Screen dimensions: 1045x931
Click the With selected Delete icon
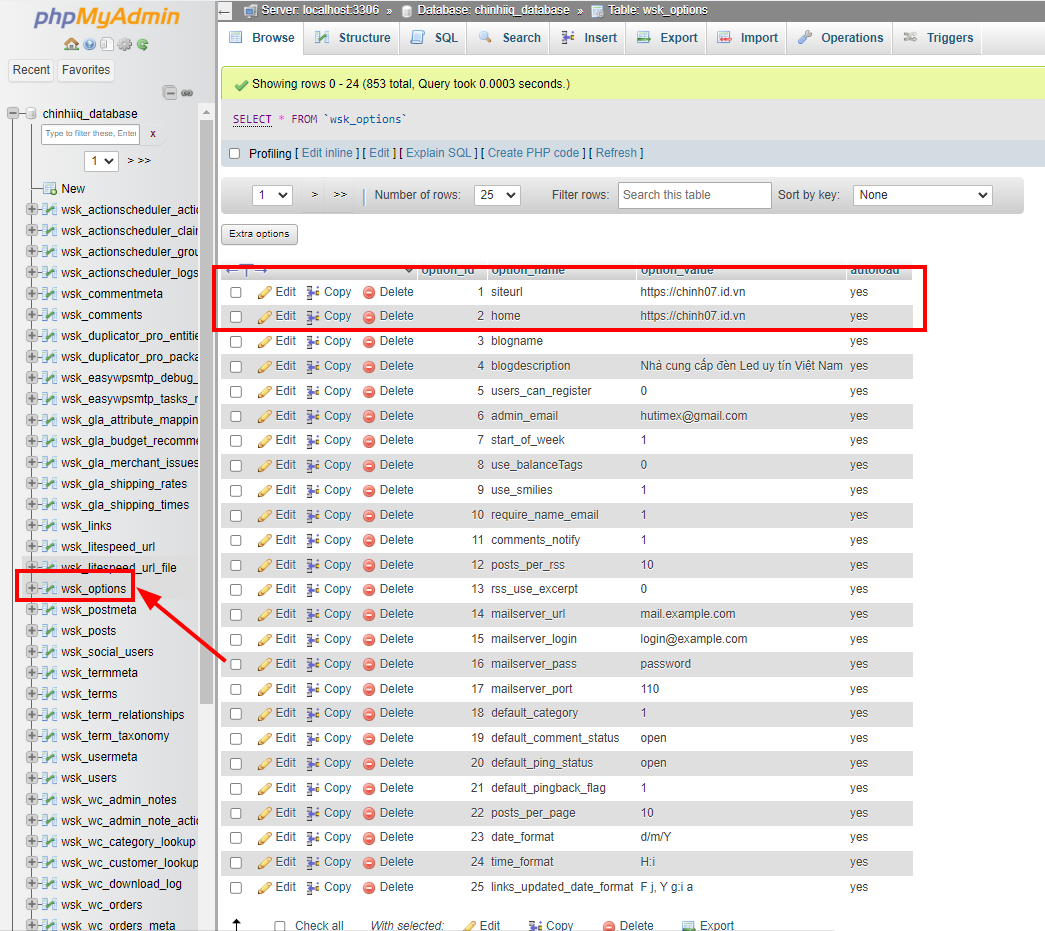click(608, 926)
